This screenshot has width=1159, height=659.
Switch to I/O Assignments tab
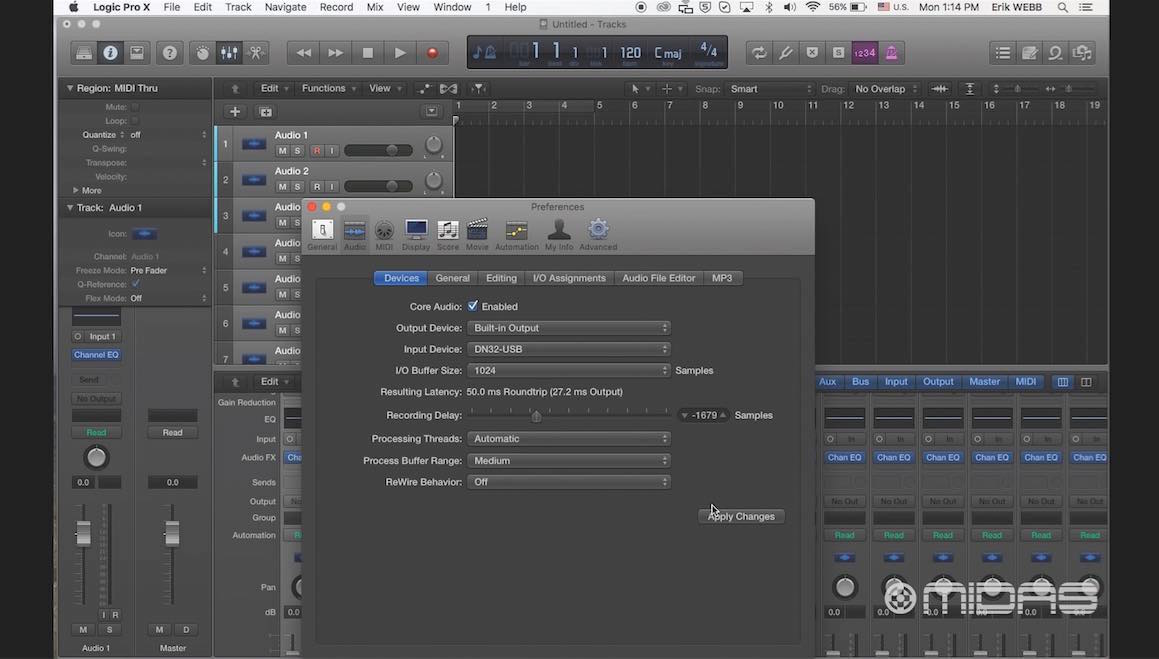tap(569, 278)
